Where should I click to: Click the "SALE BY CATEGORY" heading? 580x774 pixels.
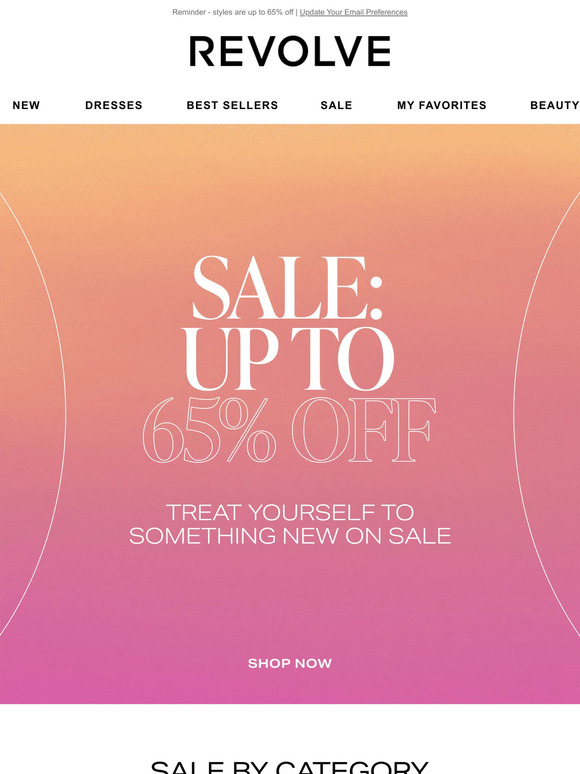point(290,768)
